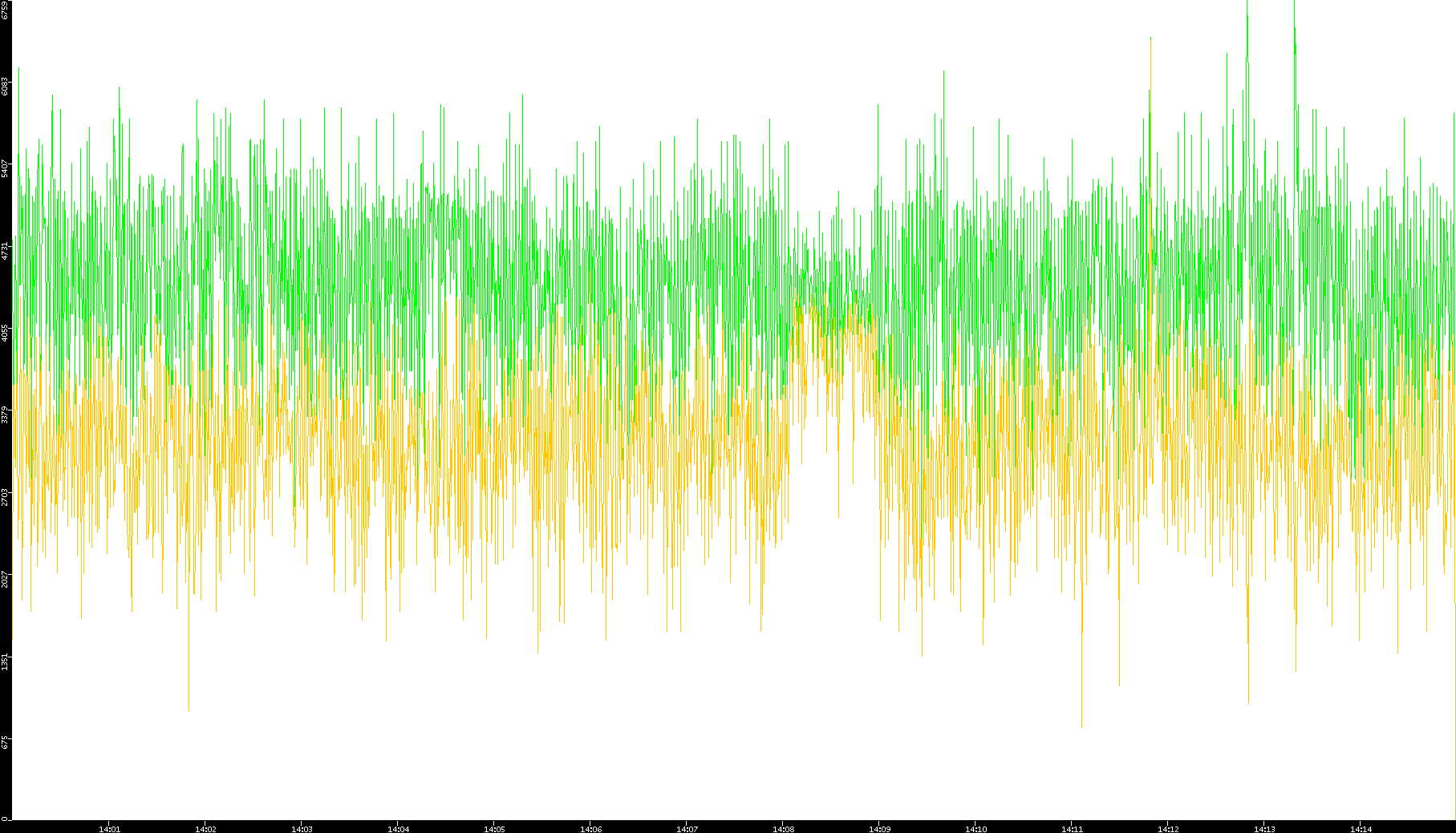Click the 14:03 time axis label
Viewport: 1456px width, 833px height.
coord(302,829)
